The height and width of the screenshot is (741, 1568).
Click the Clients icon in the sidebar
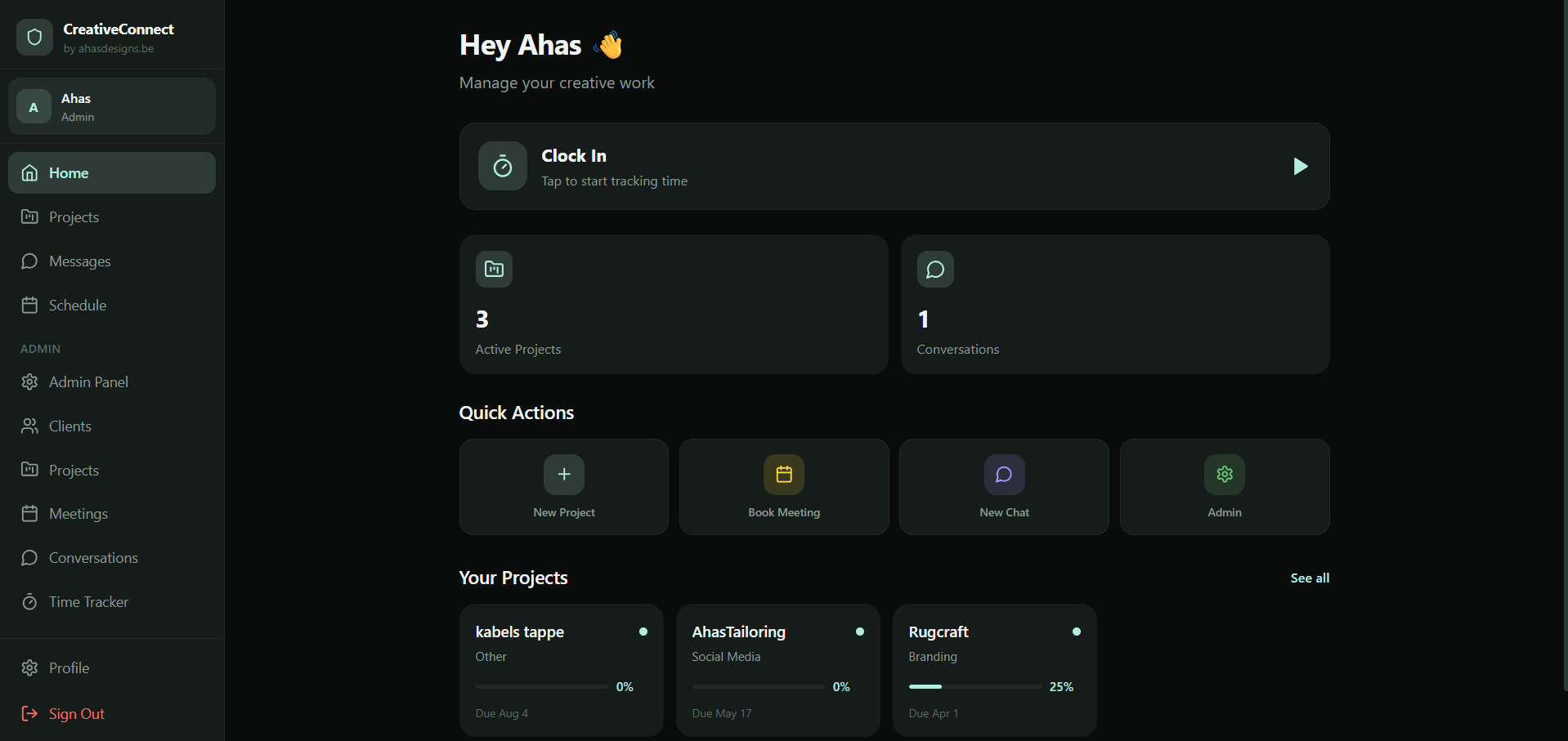29,426
